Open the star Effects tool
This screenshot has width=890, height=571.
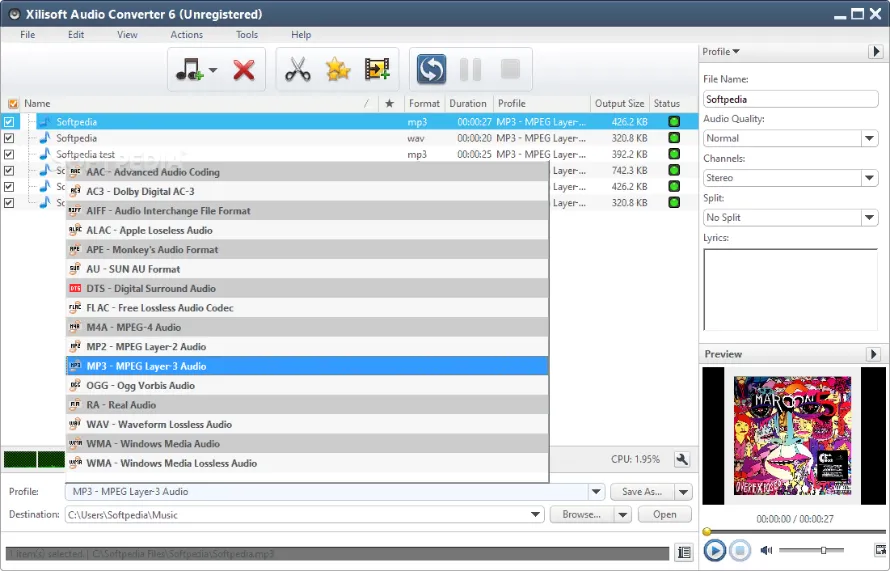coord(338,70)
